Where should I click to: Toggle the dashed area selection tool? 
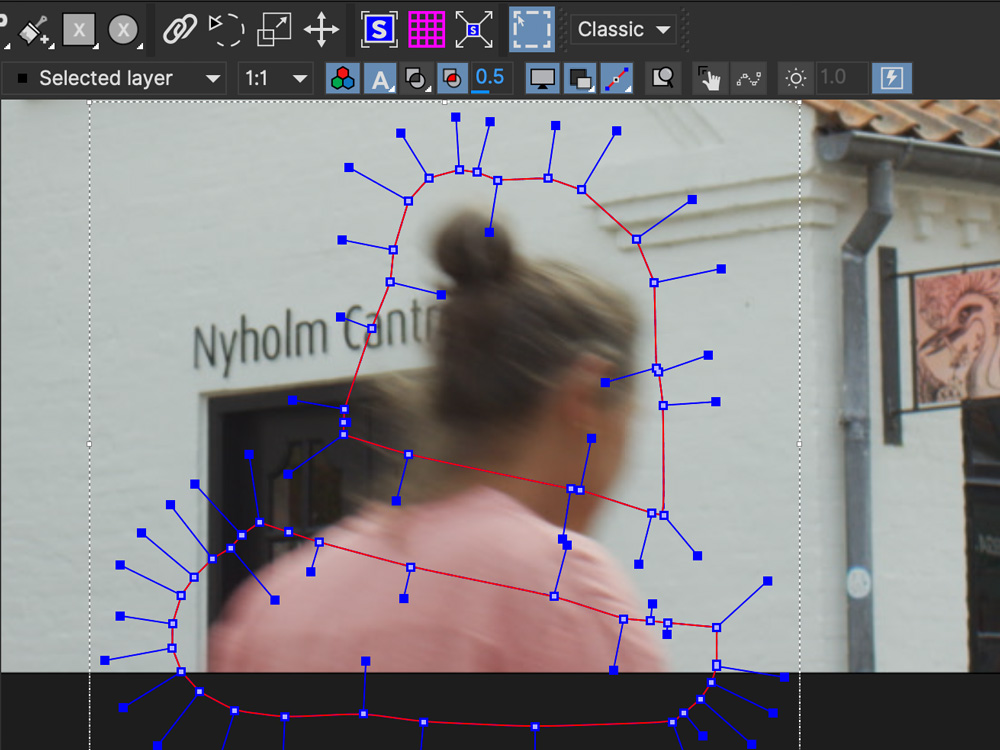coord(531,29)
